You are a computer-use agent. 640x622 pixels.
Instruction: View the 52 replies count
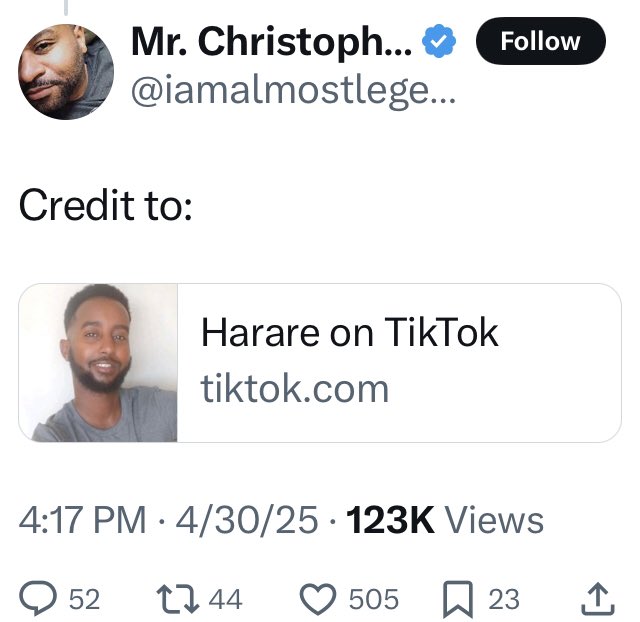tap(84, 599)
